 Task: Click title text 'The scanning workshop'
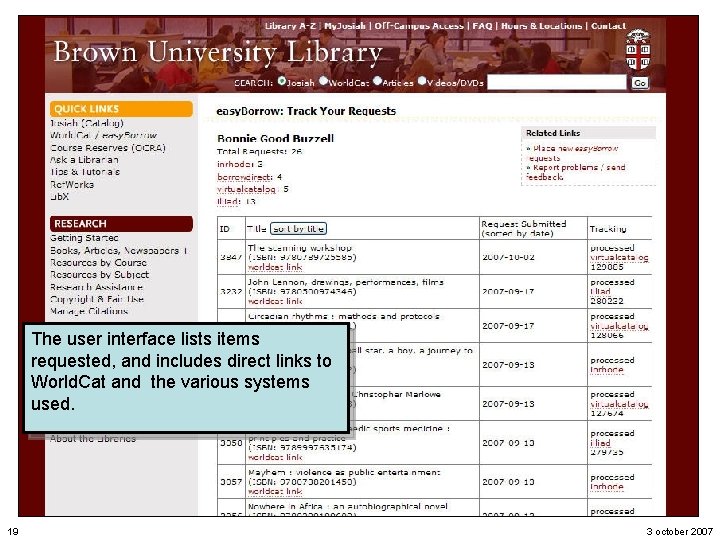[x=300, y=248]
